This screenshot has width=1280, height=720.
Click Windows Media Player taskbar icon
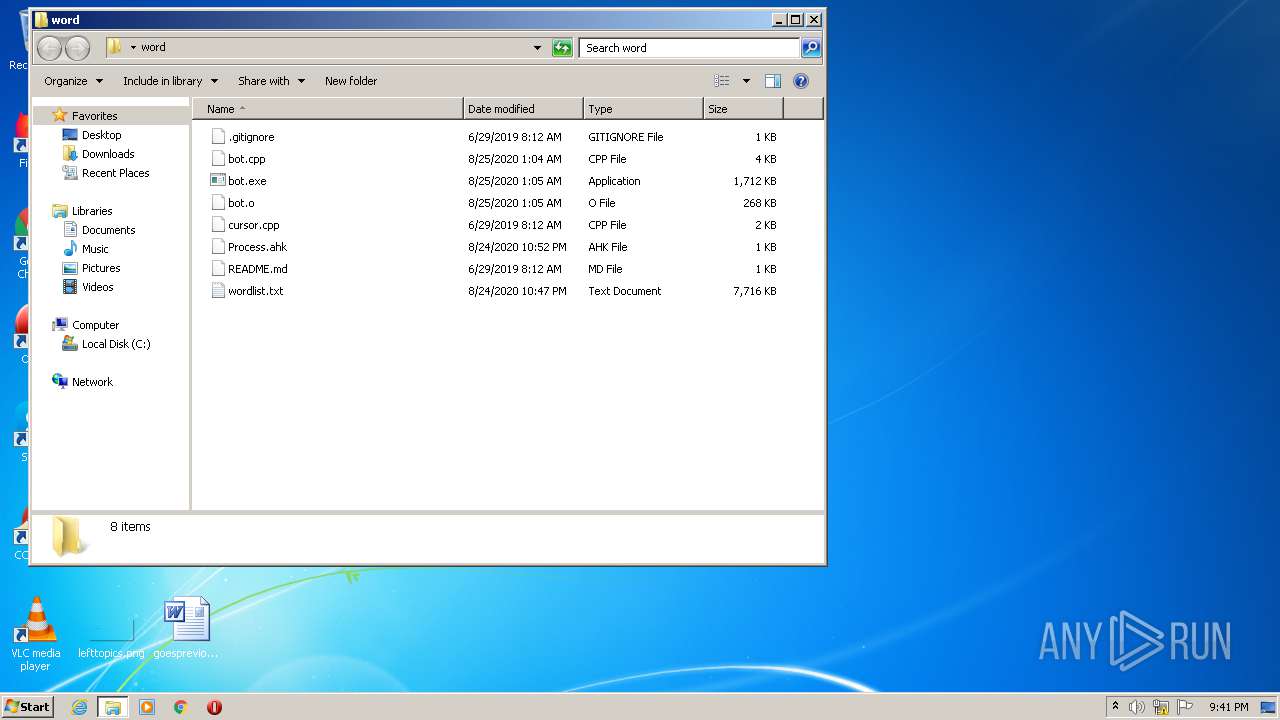[x=147, y=707]
